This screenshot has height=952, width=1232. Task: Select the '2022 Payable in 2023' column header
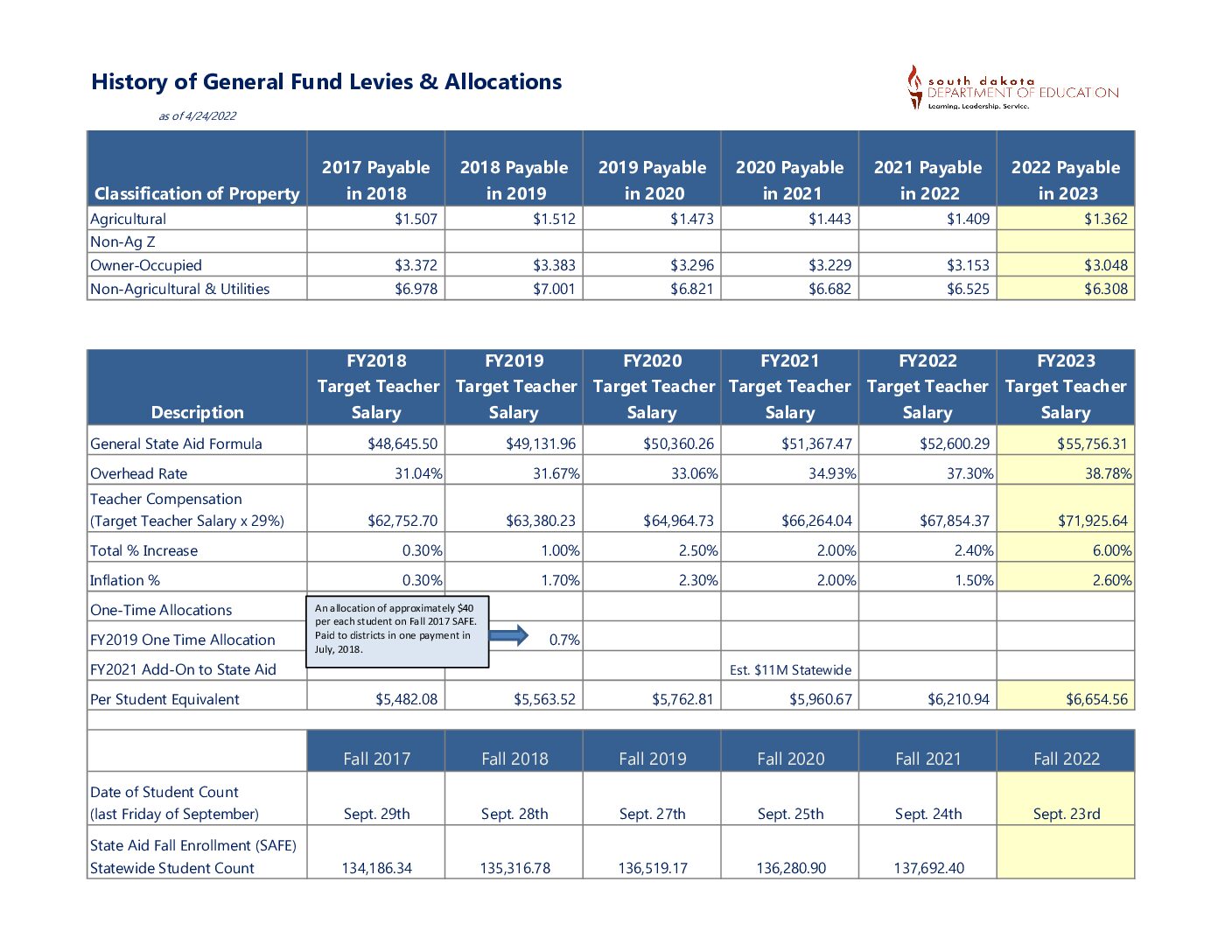1066,179
